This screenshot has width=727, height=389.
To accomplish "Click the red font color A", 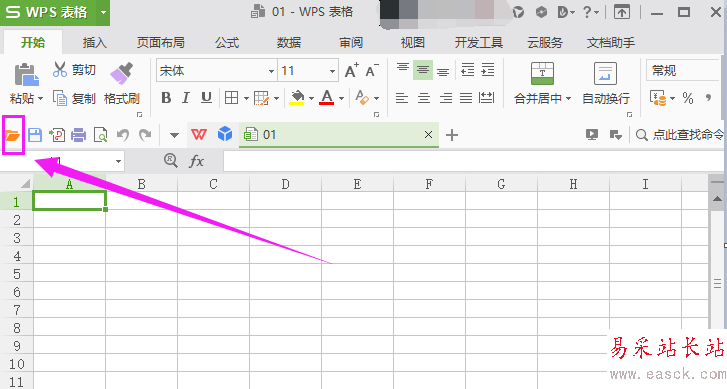I will coord(327,98).
